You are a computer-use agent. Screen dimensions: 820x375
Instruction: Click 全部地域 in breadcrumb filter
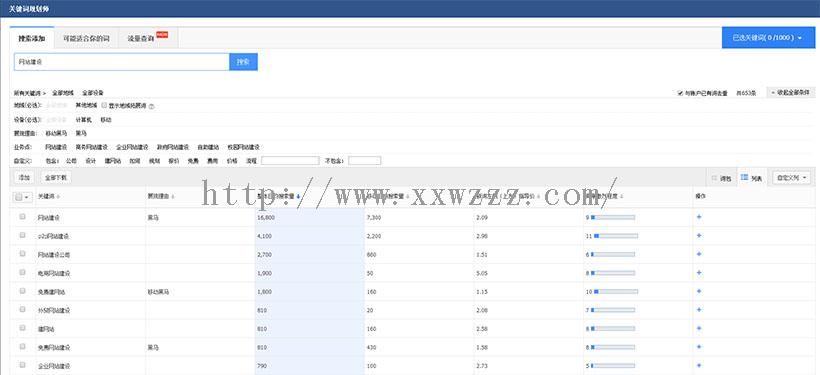pyautogui.click(x=63, y=93)
